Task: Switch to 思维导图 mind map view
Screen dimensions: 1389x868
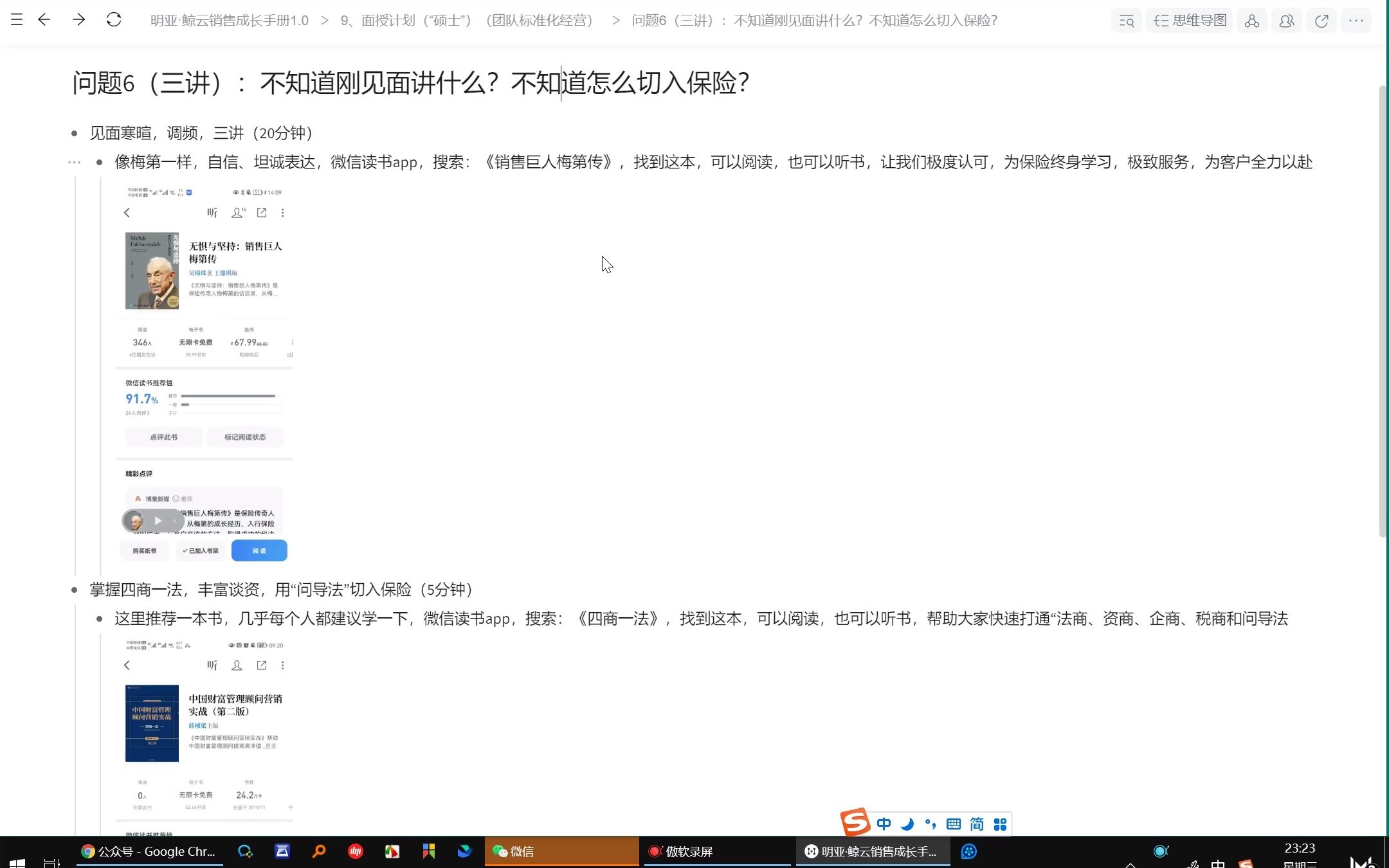Action: pos(1190,21)
